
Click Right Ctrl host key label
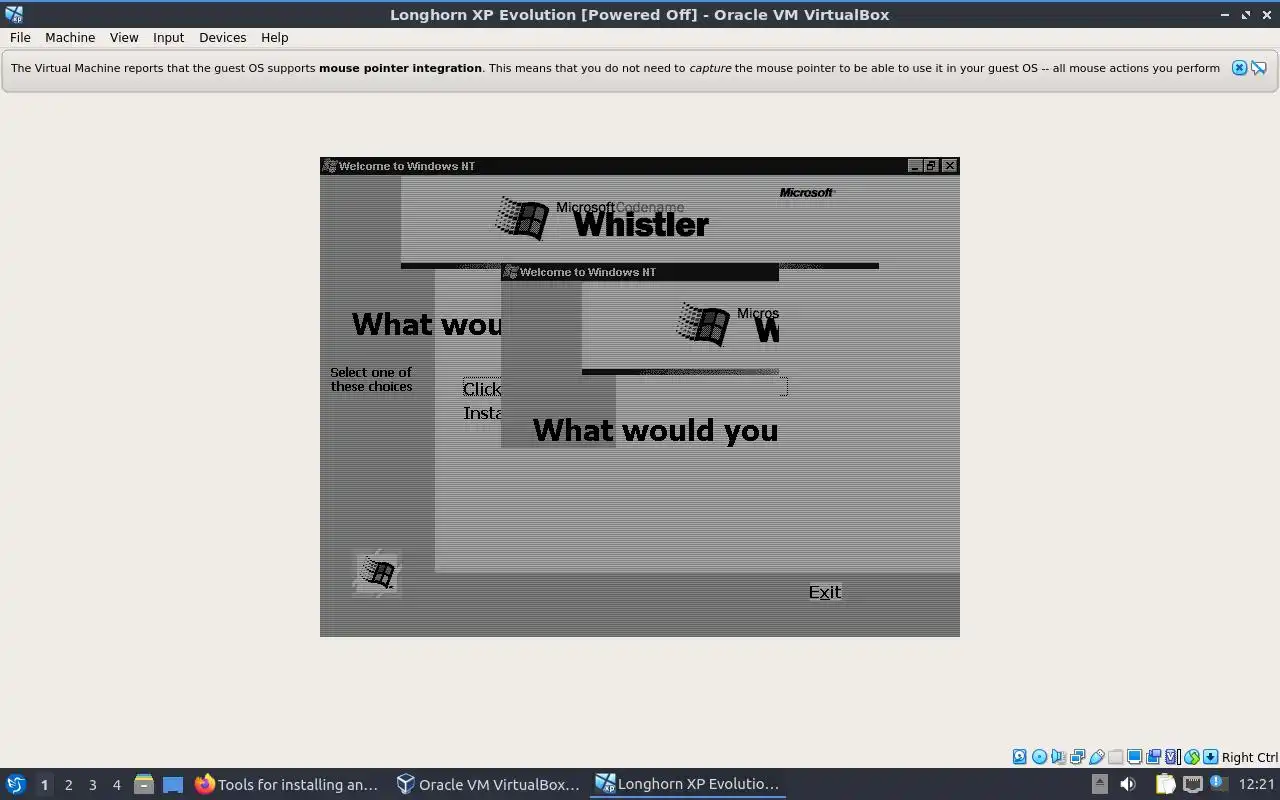point(1249,757)
